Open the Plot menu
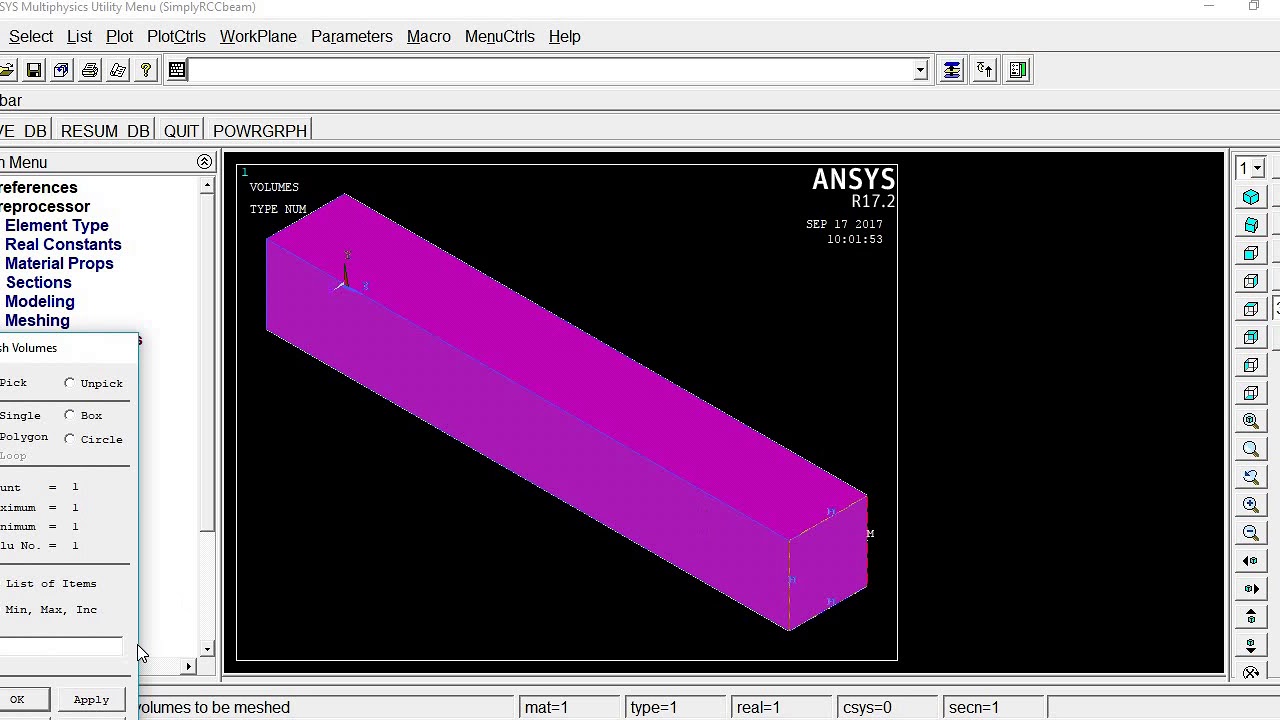Screen dimensions: 1280x720 pyautogui.click(x=119, y=36)
